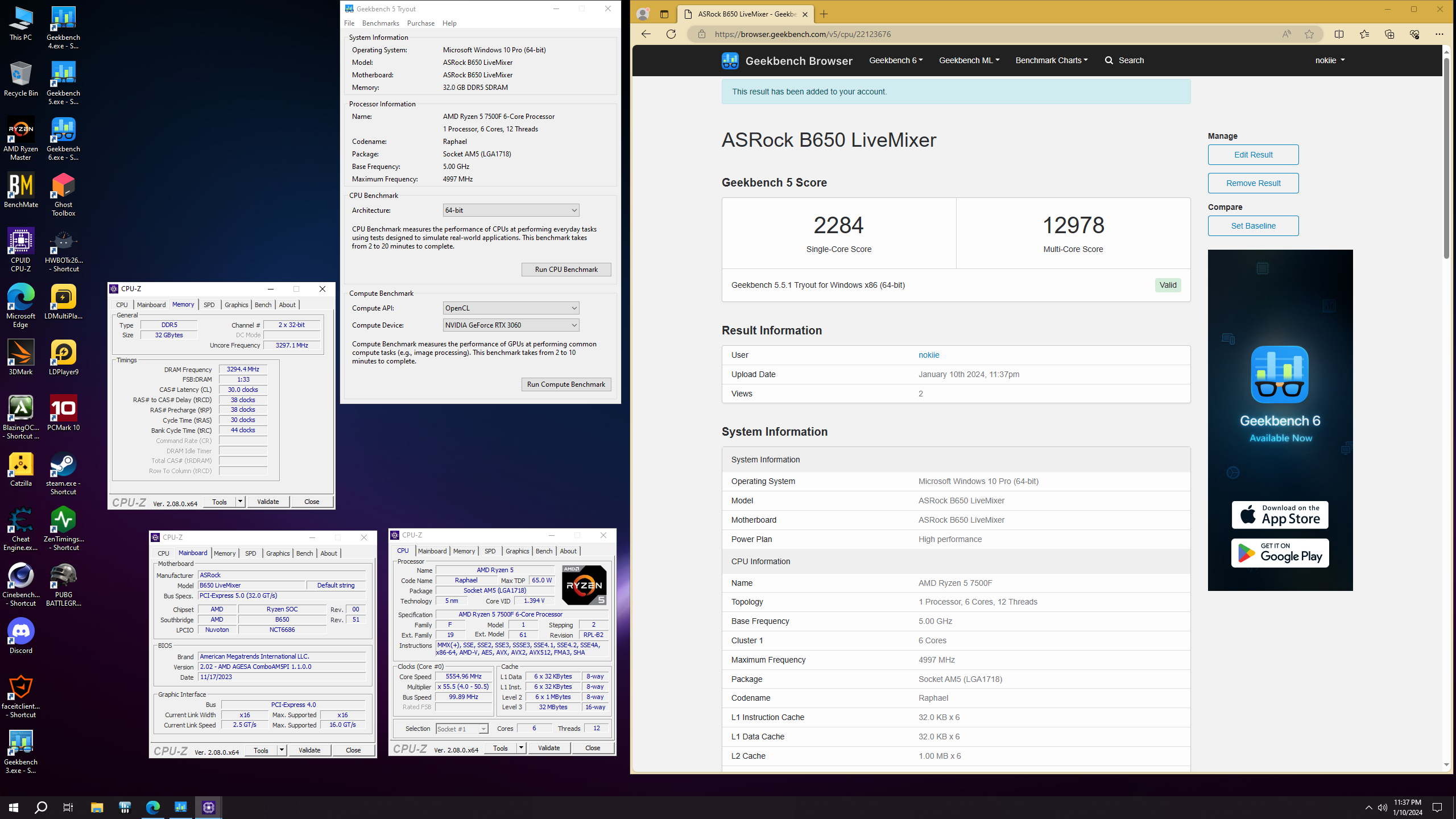The width and height of the screenshot is (1456, 819).
Task: Switch to Graphics tab in CPU-Z CPU window
Action: pos(517,551)
